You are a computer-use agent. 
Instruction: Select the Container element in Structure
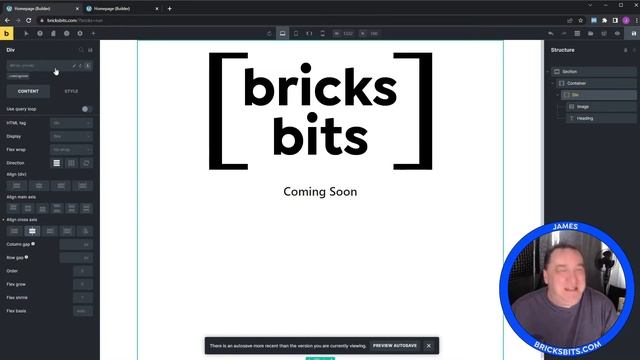click(x=596, y=83)
